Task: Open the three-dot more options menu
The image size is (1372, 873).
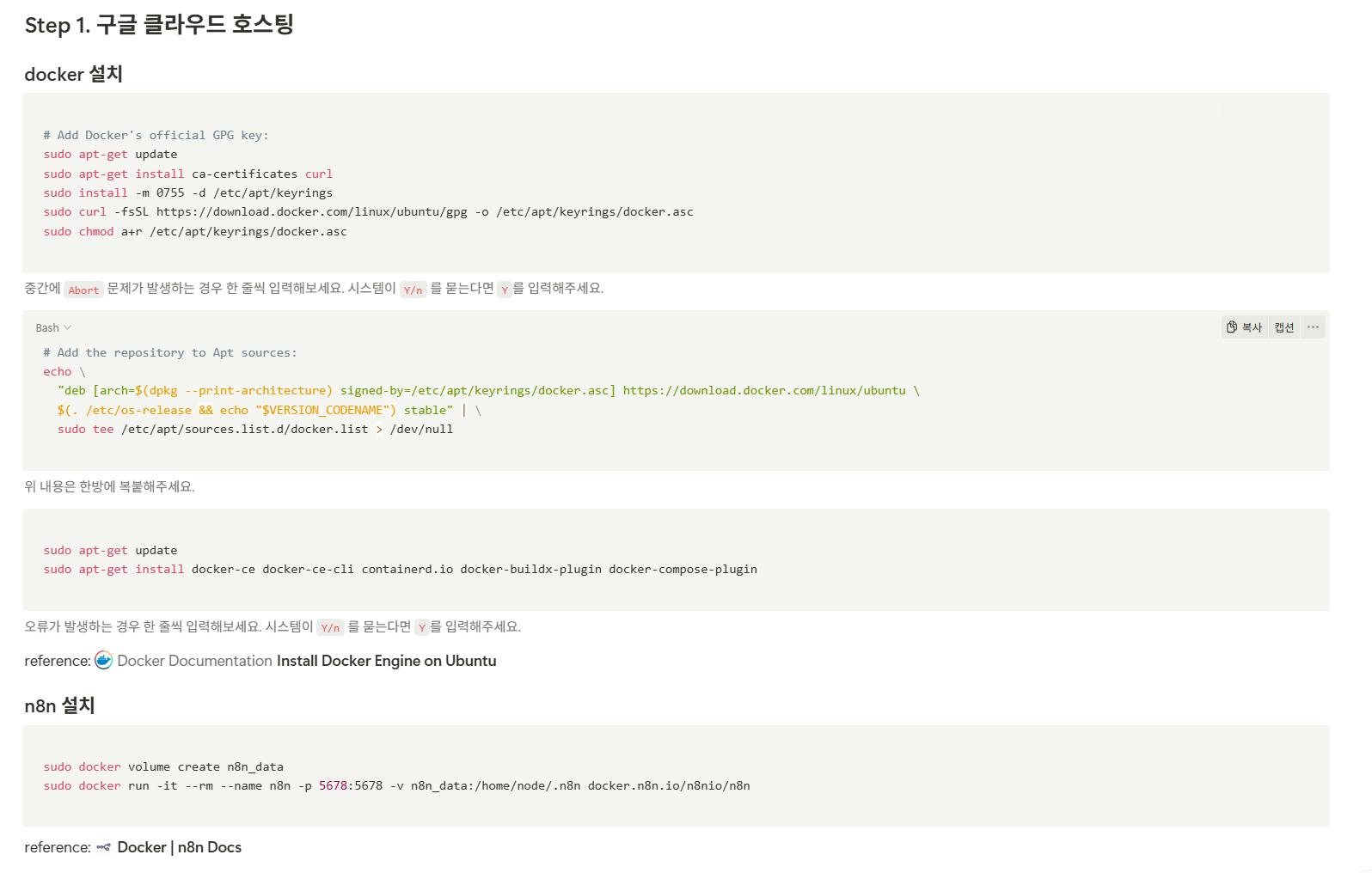Action: pyautogui.click(x=1313, y=327)
